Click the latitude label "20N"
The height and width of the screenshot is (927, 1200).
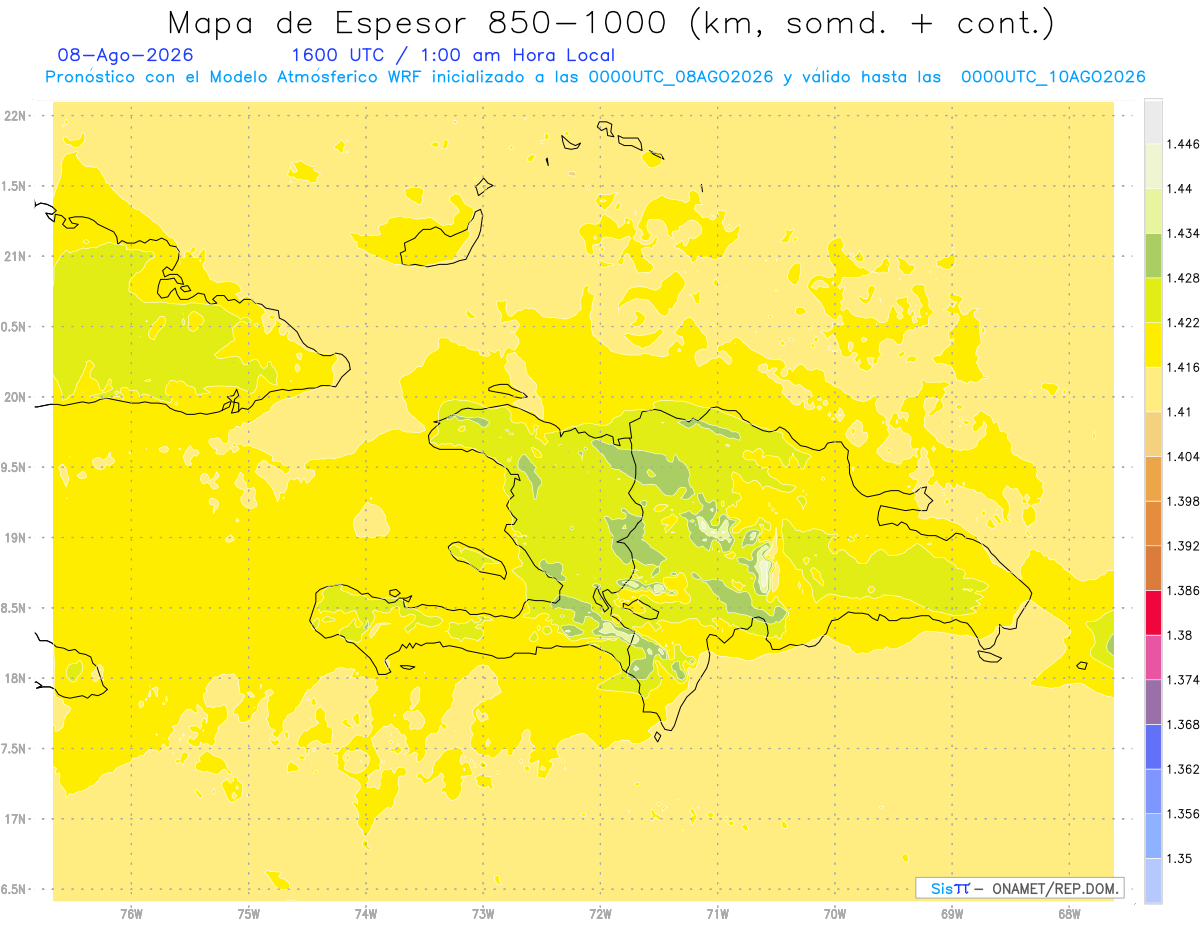pos(15,397)
